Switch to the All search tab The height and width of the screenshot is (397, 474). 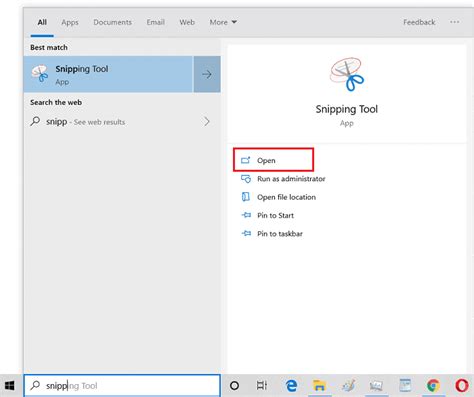[x=42, y=22]
